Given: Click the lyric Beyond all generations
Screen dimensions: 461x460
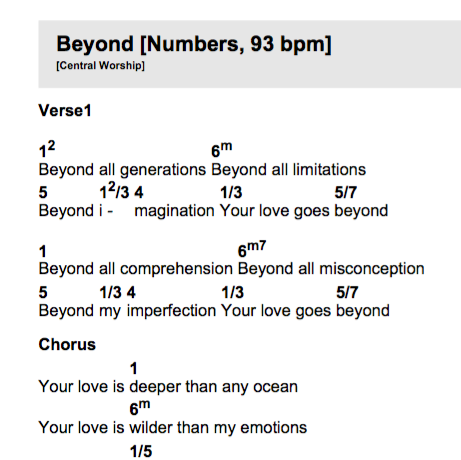Looking at the screenshot, I should coord(122,170).
